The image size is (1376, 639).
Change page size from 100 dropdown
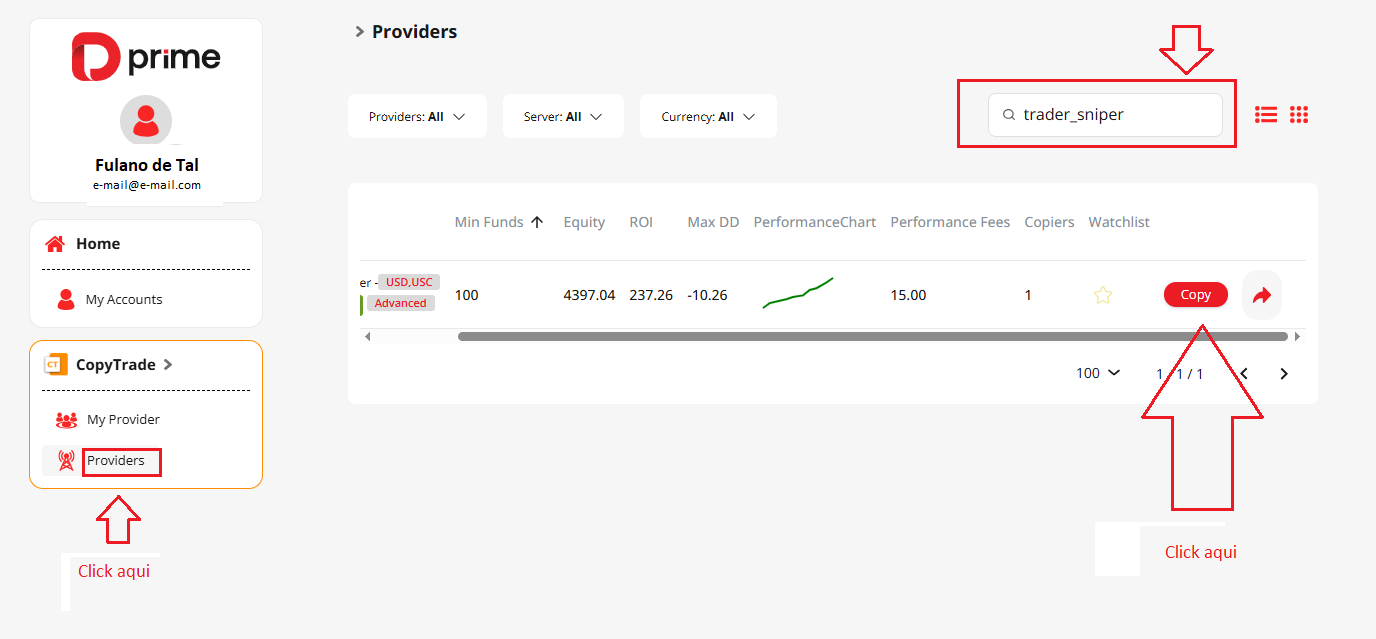click(1099, 373)
